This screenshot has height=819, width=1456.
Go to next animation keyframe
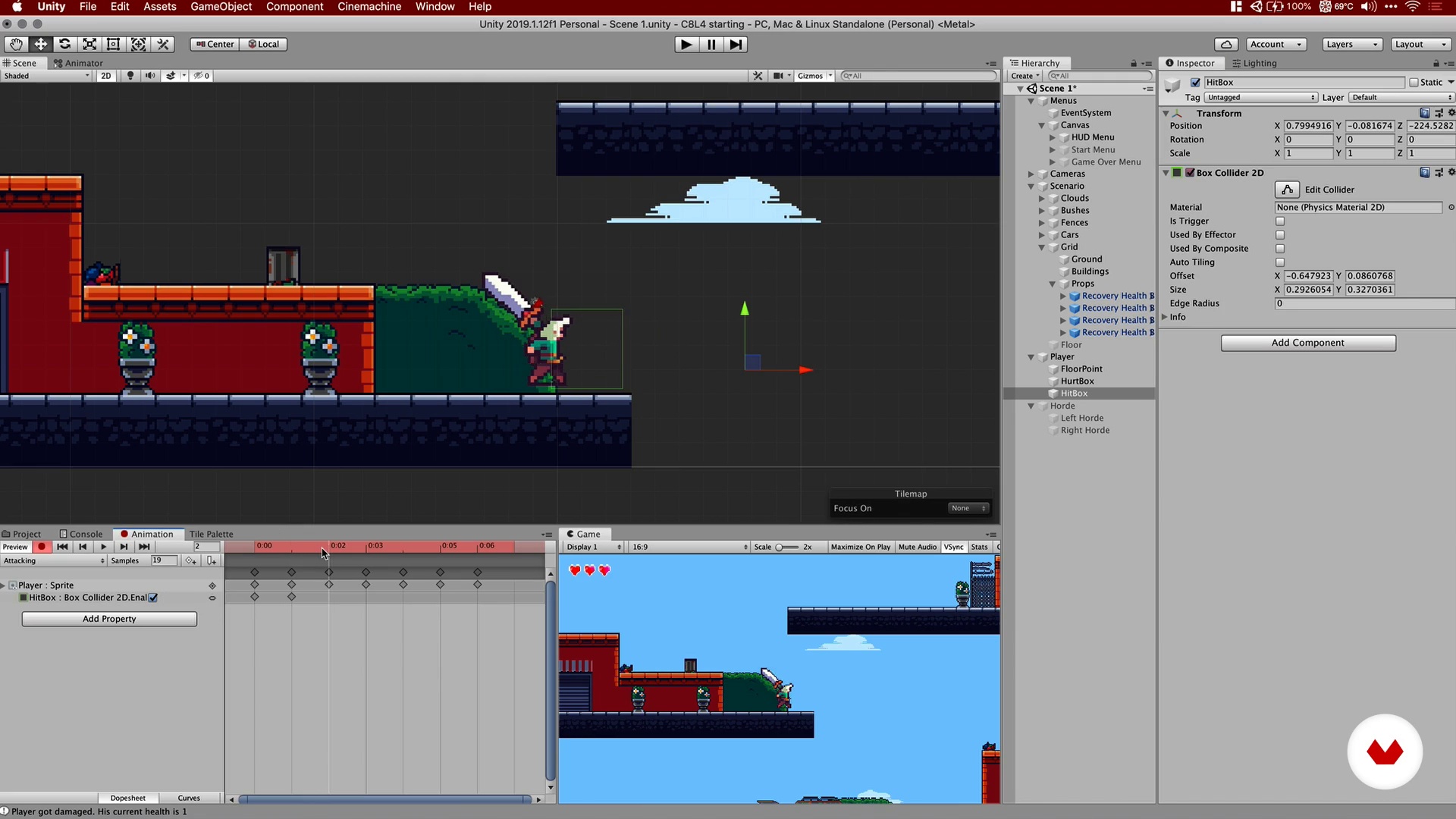pyautogui.click(x=124, y=547)
